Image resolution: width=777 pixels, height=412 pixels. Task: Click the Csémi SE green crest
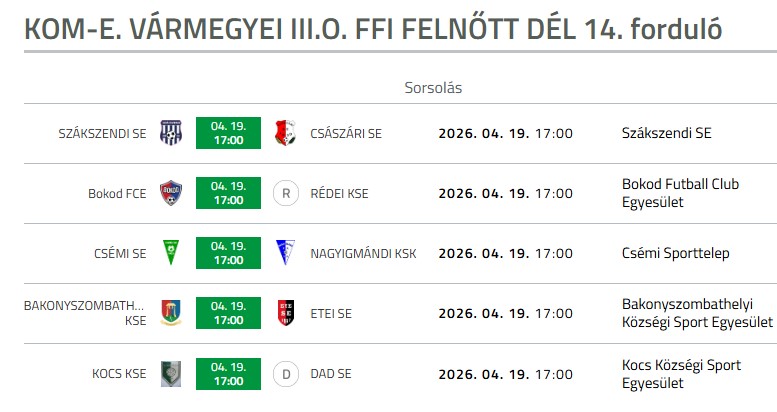click(171, 253)
